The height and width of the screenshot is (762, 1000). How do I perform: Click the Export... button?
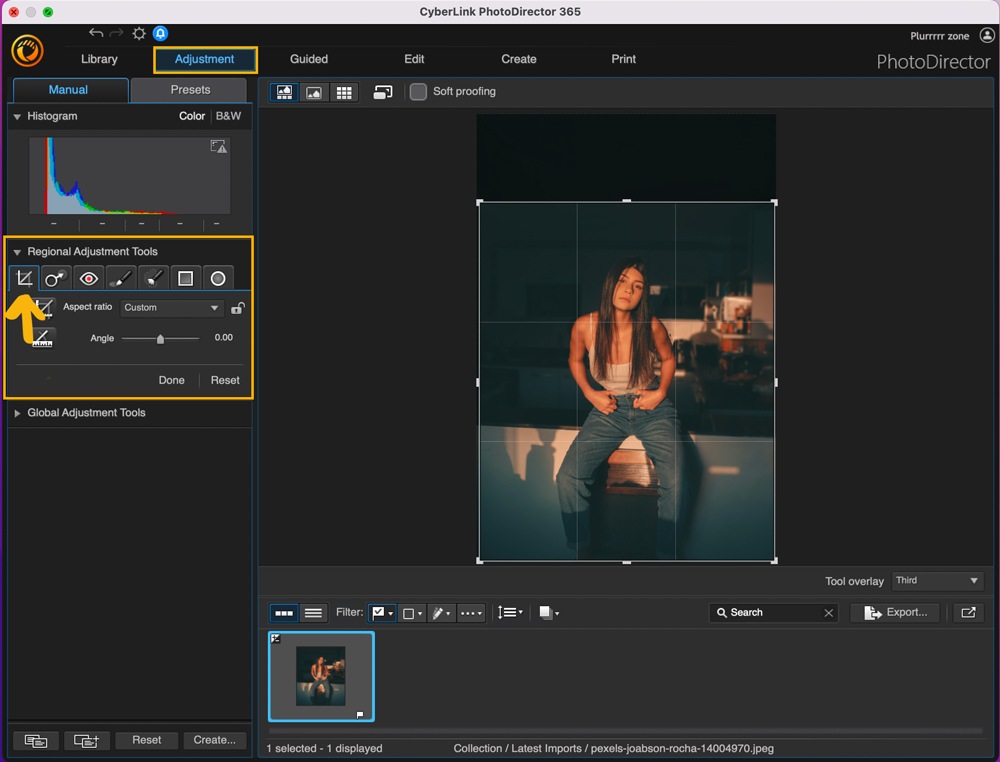pos(896,613)
